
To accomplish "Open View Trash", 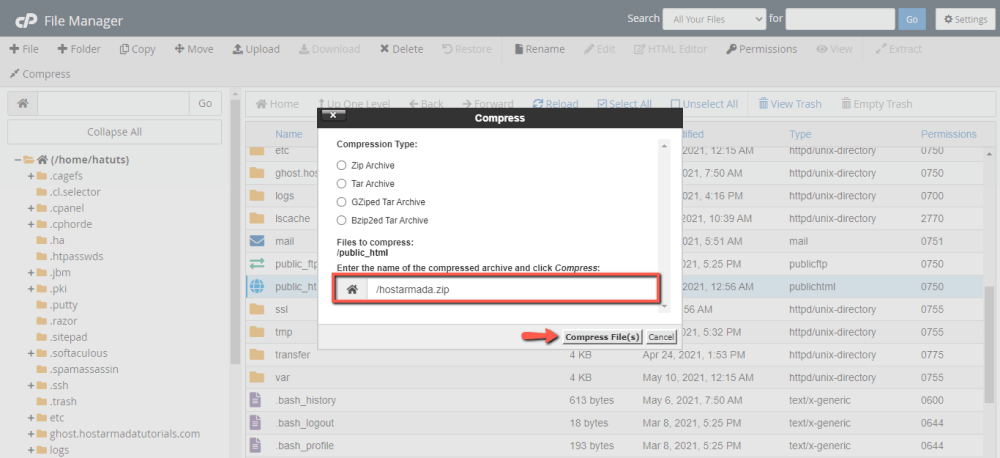I will (790, 104).
